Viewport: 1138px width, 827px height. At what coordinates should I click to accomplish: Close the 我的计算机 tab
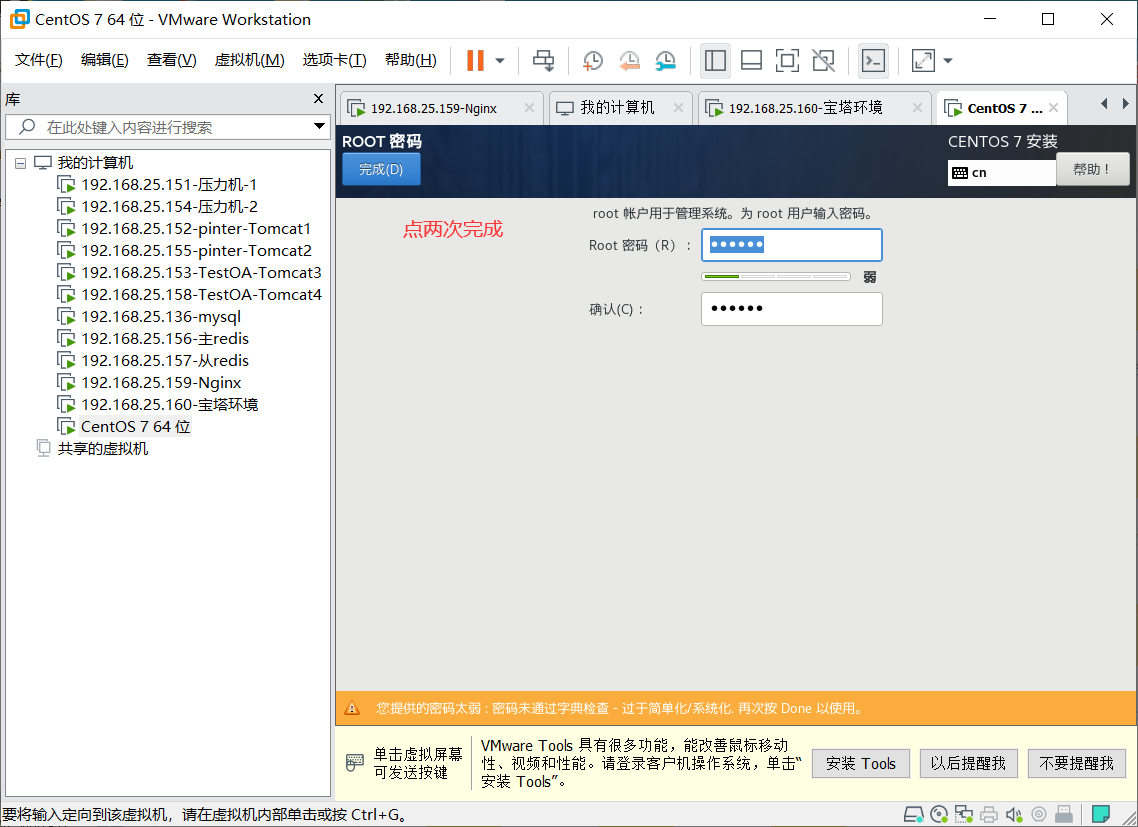[678, 107]
